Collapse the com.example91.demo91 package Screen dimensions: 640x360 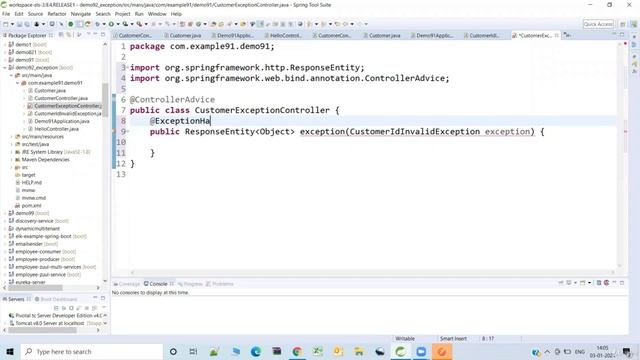(x=18, y=83)
